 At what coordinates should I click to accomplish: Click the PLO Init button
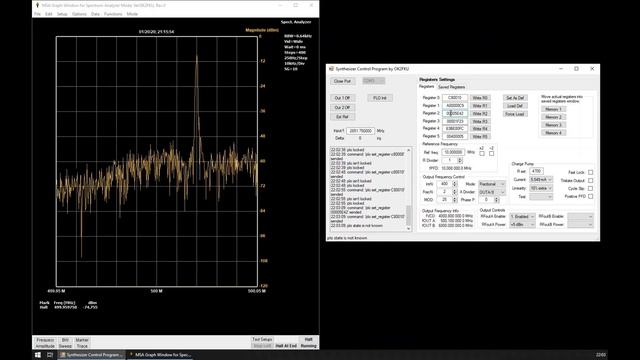380,98
